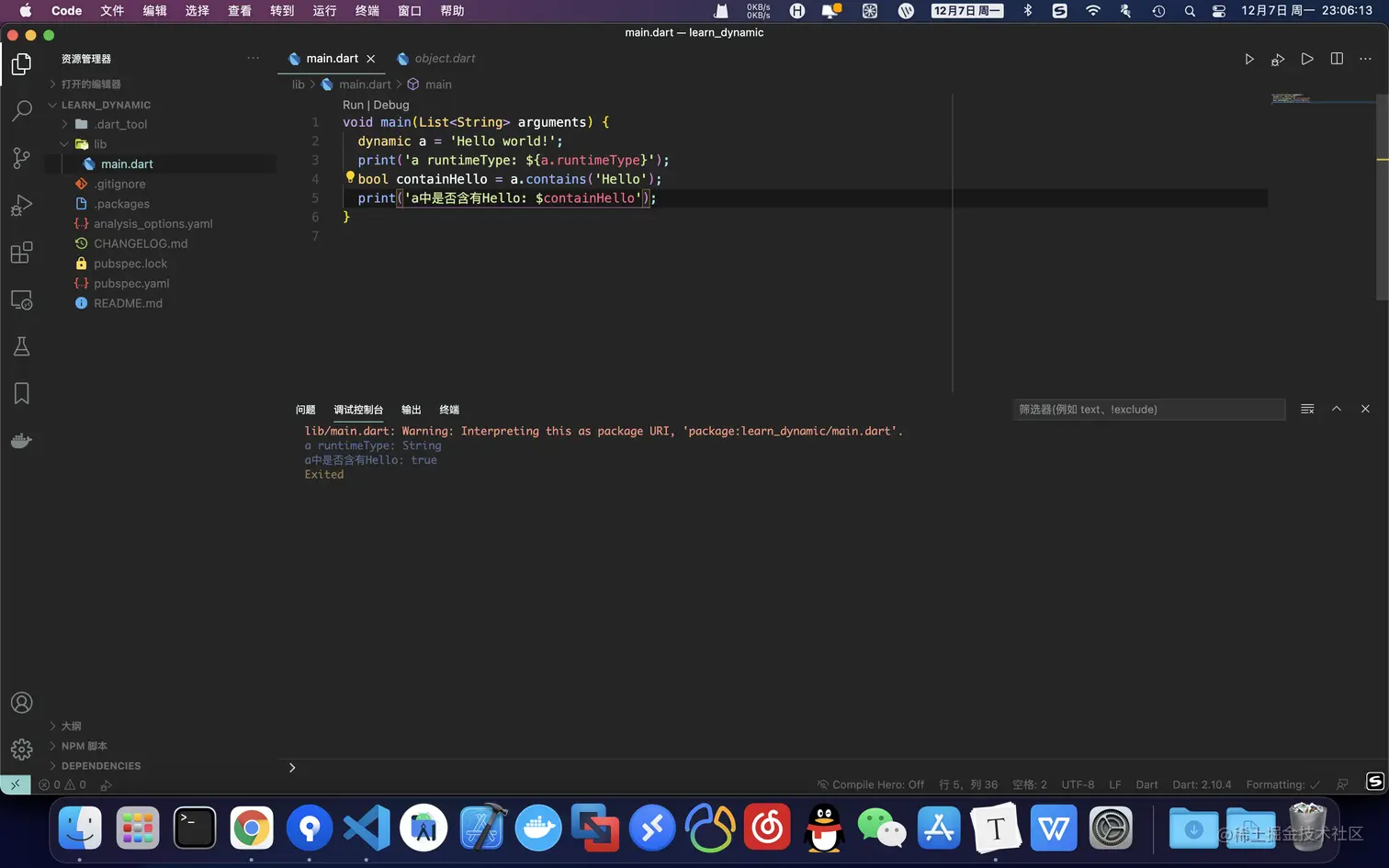The height and width of the screenshot is (868, 1389).
Task: Open the 终端 terminal panel tab
Action: click(449, 410)
